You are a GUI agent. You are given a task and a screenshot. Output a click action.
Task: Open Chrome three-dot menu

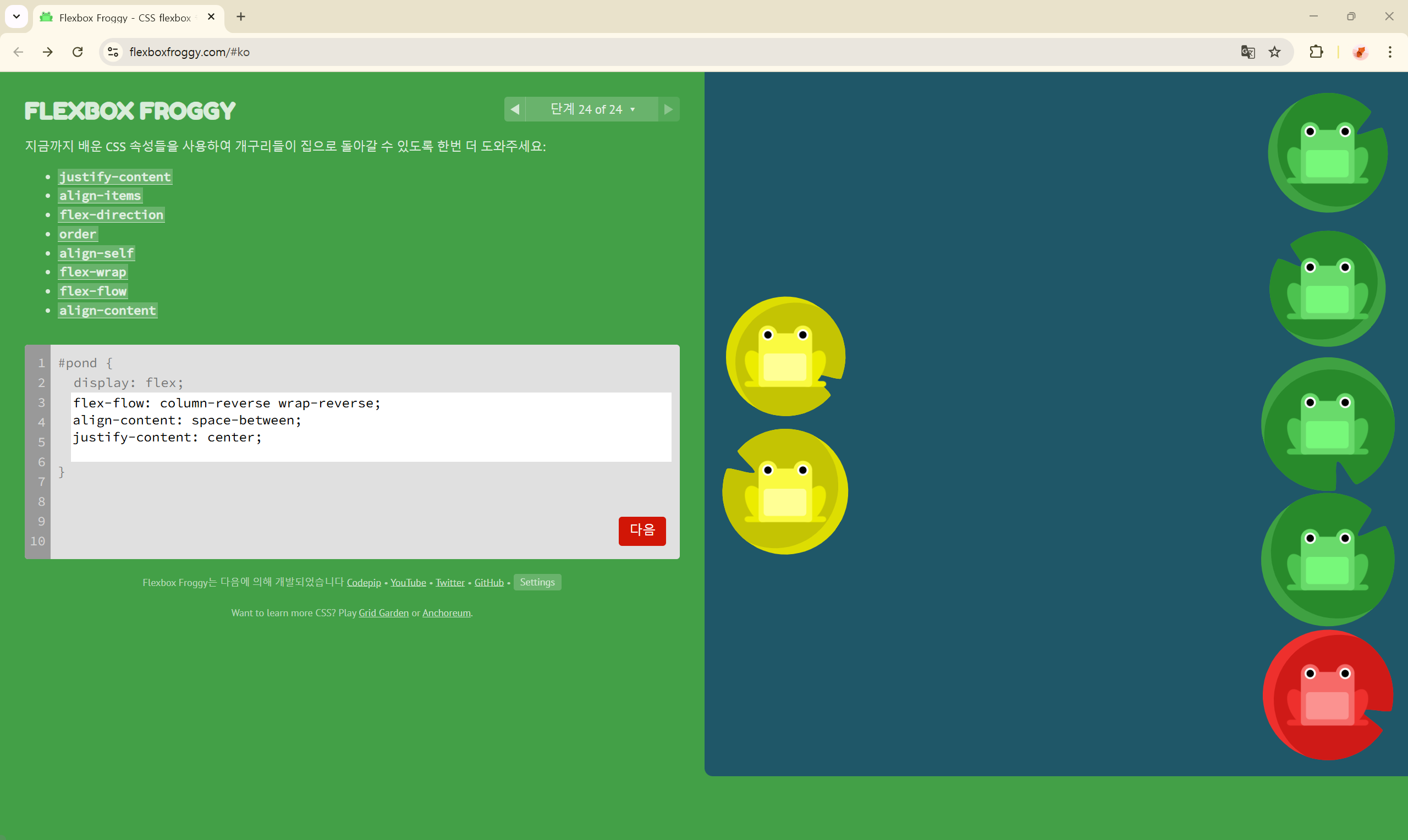(x=1389, y=52)
